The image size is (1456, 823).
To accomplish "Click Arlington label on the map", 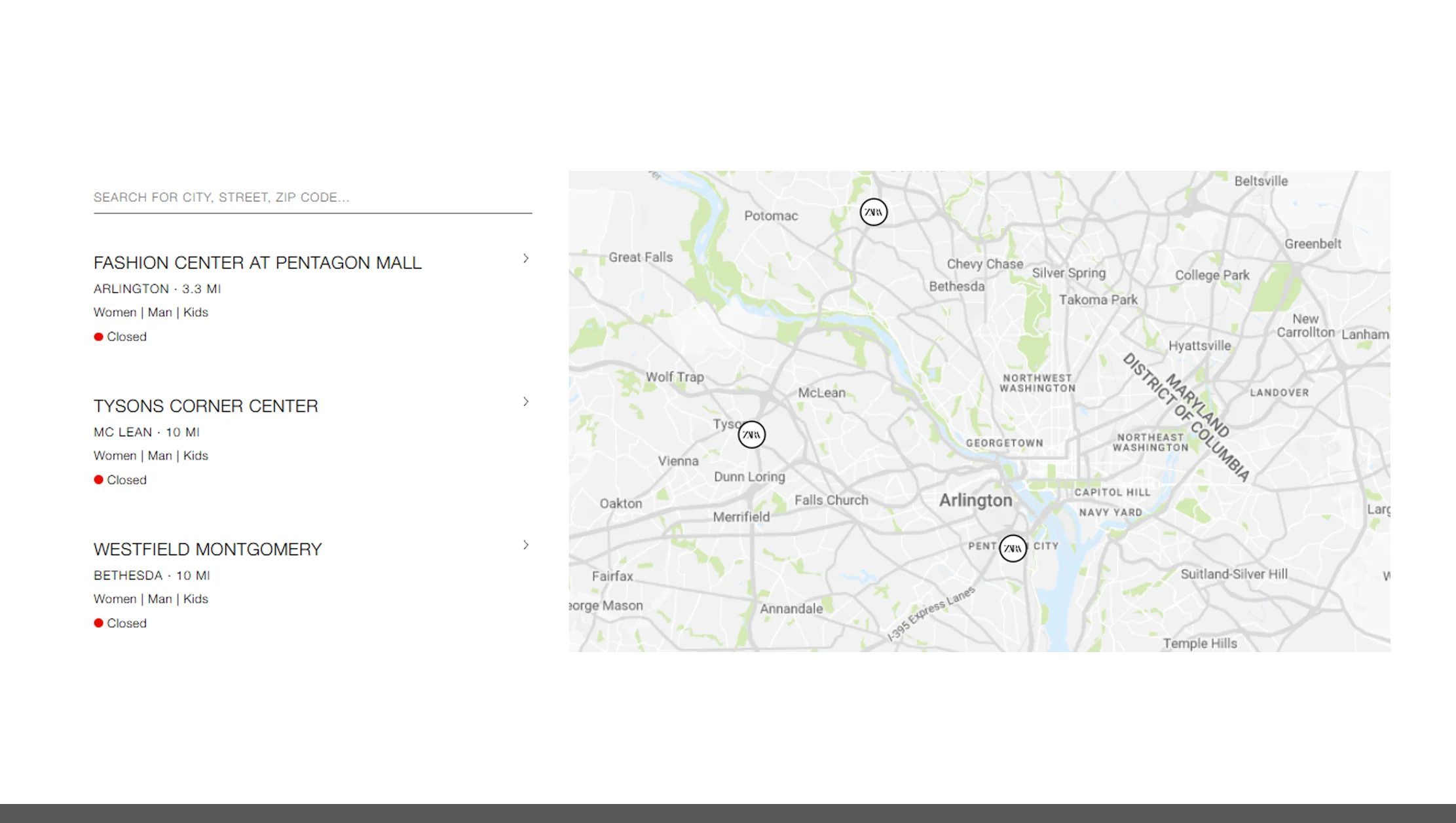I will click(x=975, y=500).
